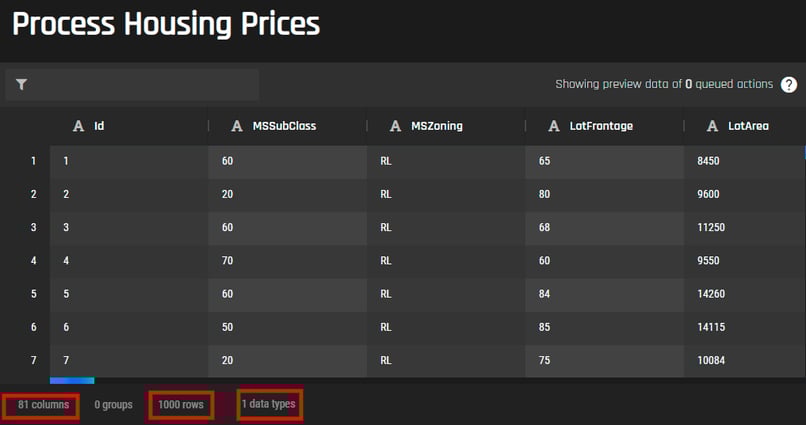Click the type icon beside MSZoning
The image size is (806, 425).
tap(395, 126)
